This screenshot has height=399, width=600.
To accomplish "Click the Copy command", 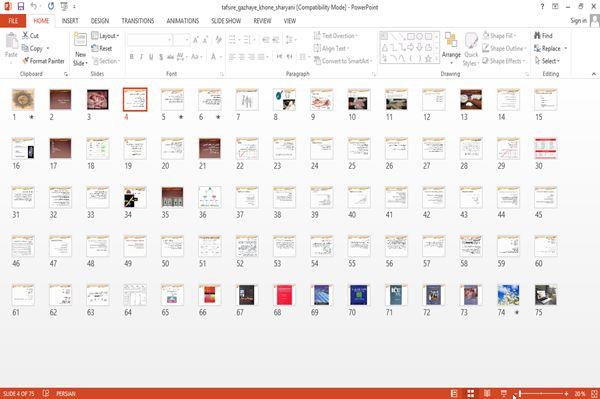I will (x=33, y=48).
